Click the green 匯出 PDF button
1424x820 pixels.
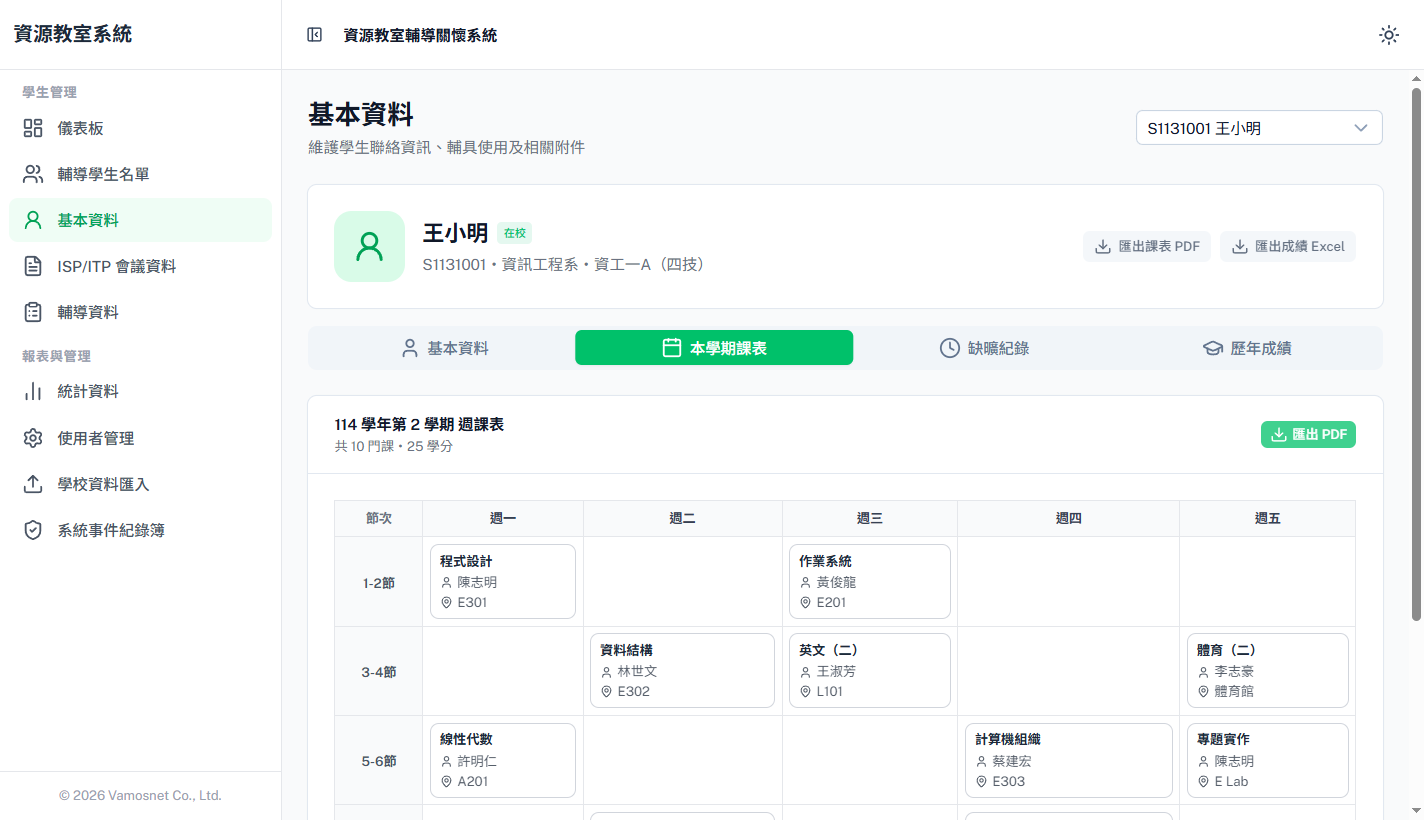tap(1308, 434)
